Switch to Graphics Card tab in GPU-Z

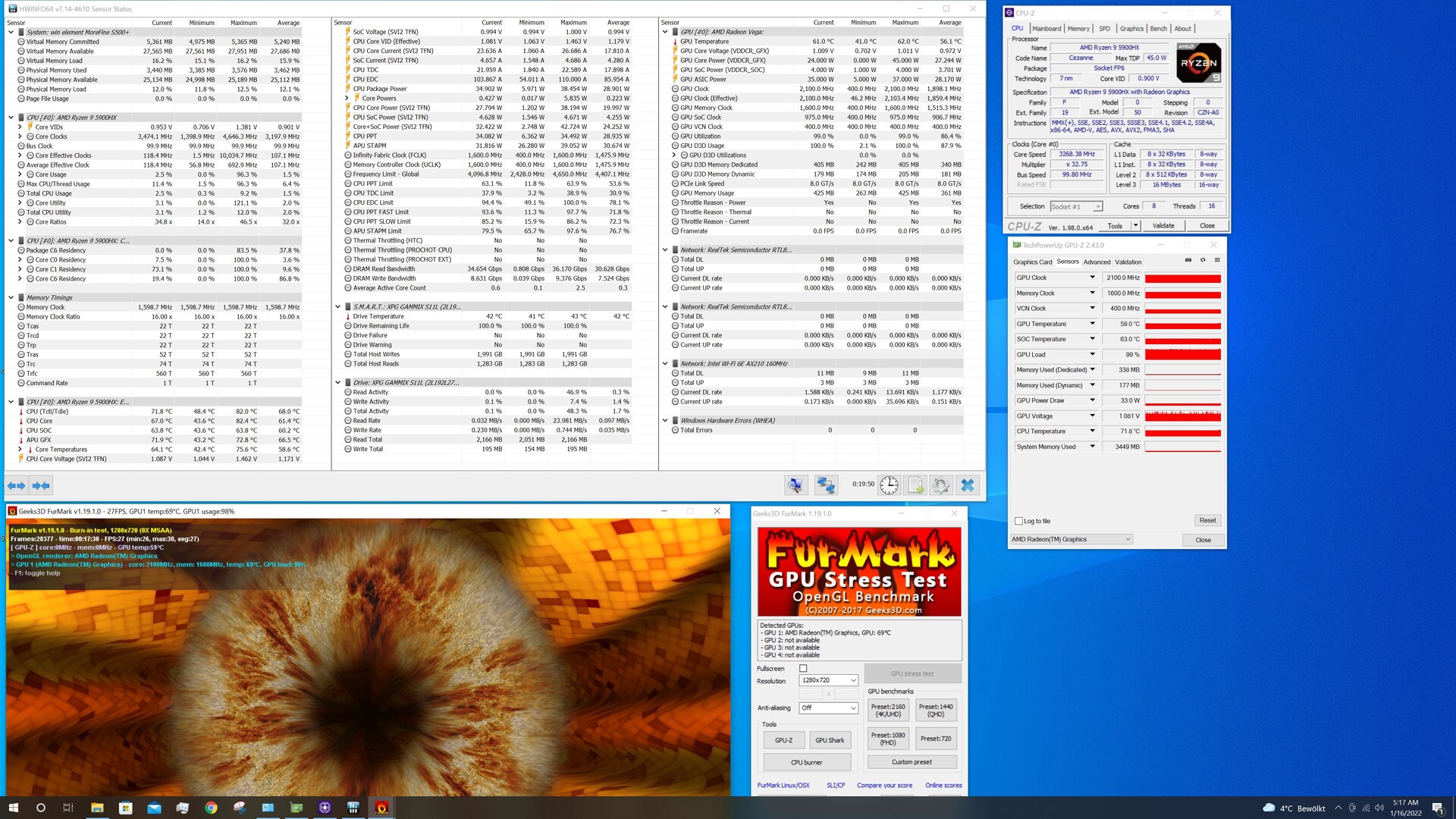coord(1032,262)
